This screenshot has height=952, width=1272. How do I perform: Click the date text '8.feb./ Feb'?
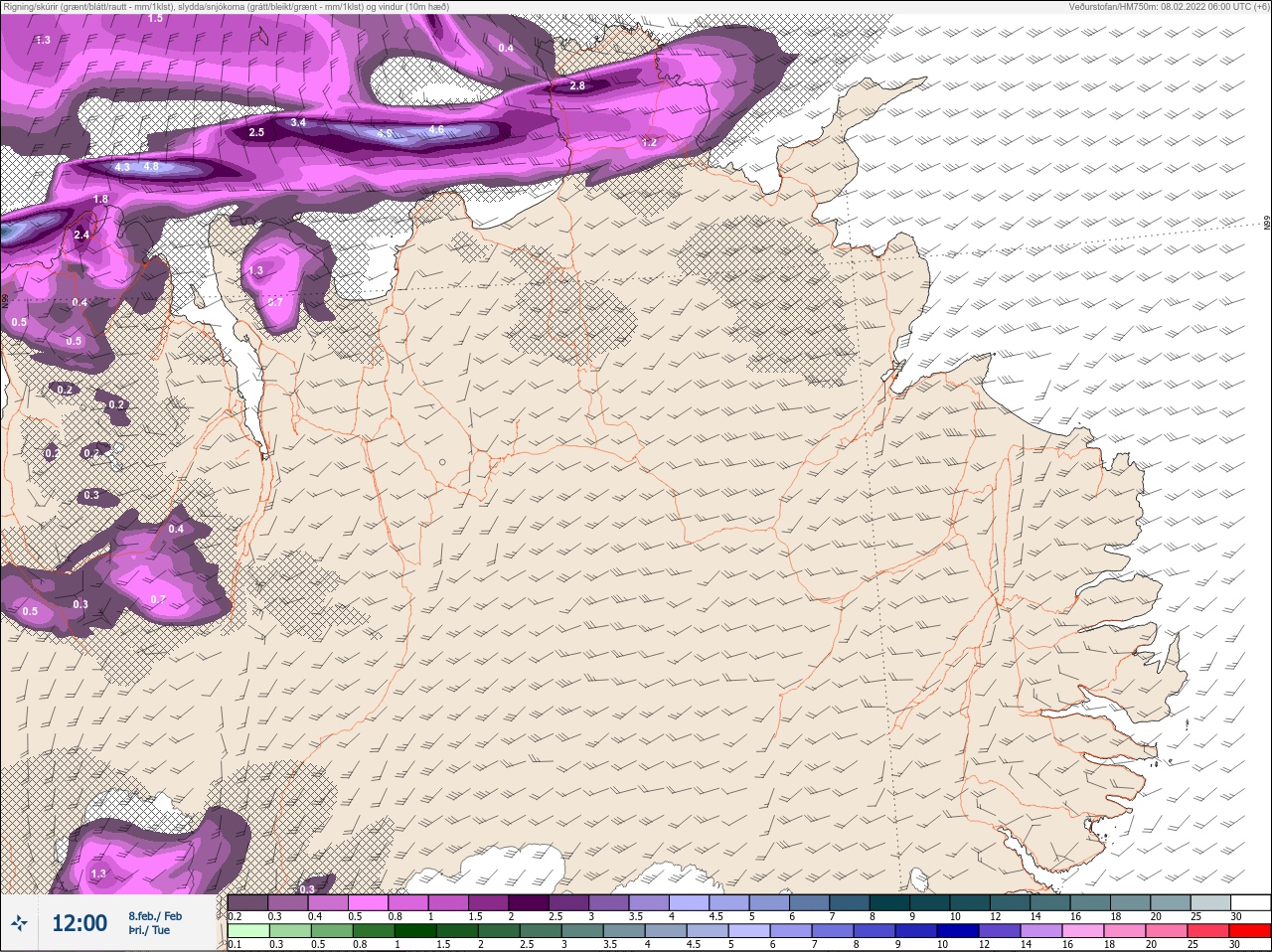155,916
